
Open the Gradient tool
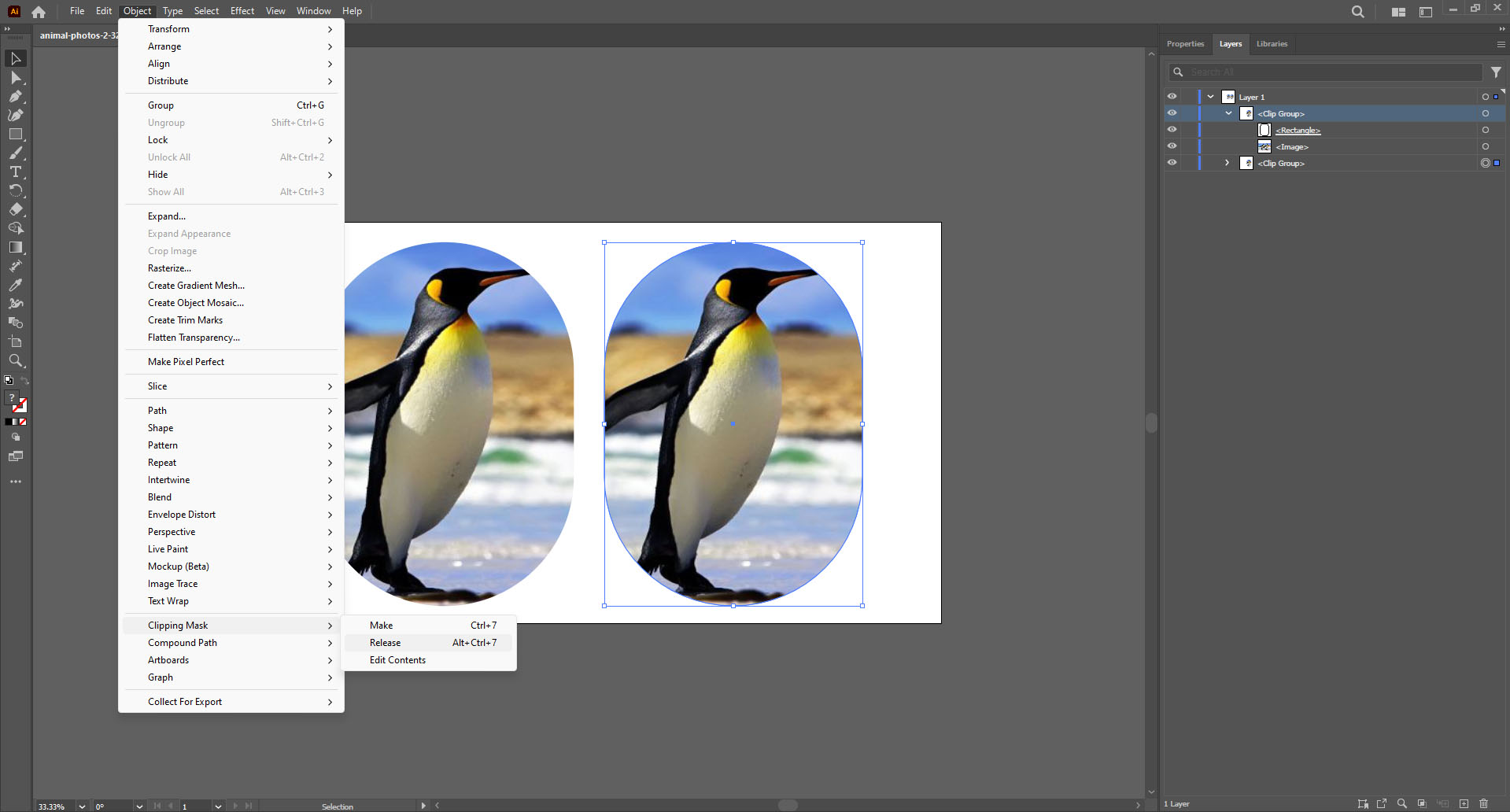click(15, 247)
